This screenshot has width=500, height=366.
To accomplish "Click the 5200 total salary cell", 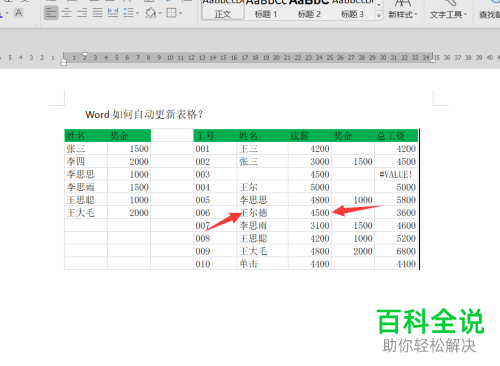I will [396, 238].
